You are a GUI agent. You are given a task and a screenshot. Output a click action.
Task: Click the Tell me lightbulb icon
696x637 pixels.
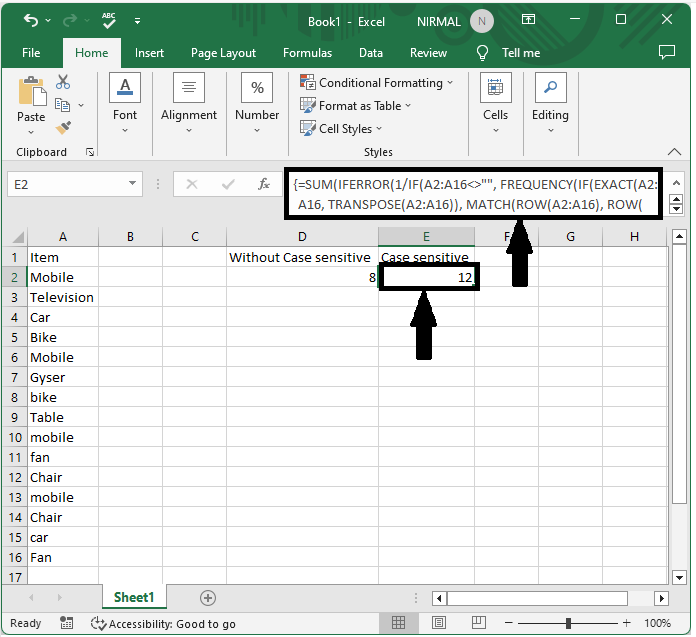click(483, 53)
